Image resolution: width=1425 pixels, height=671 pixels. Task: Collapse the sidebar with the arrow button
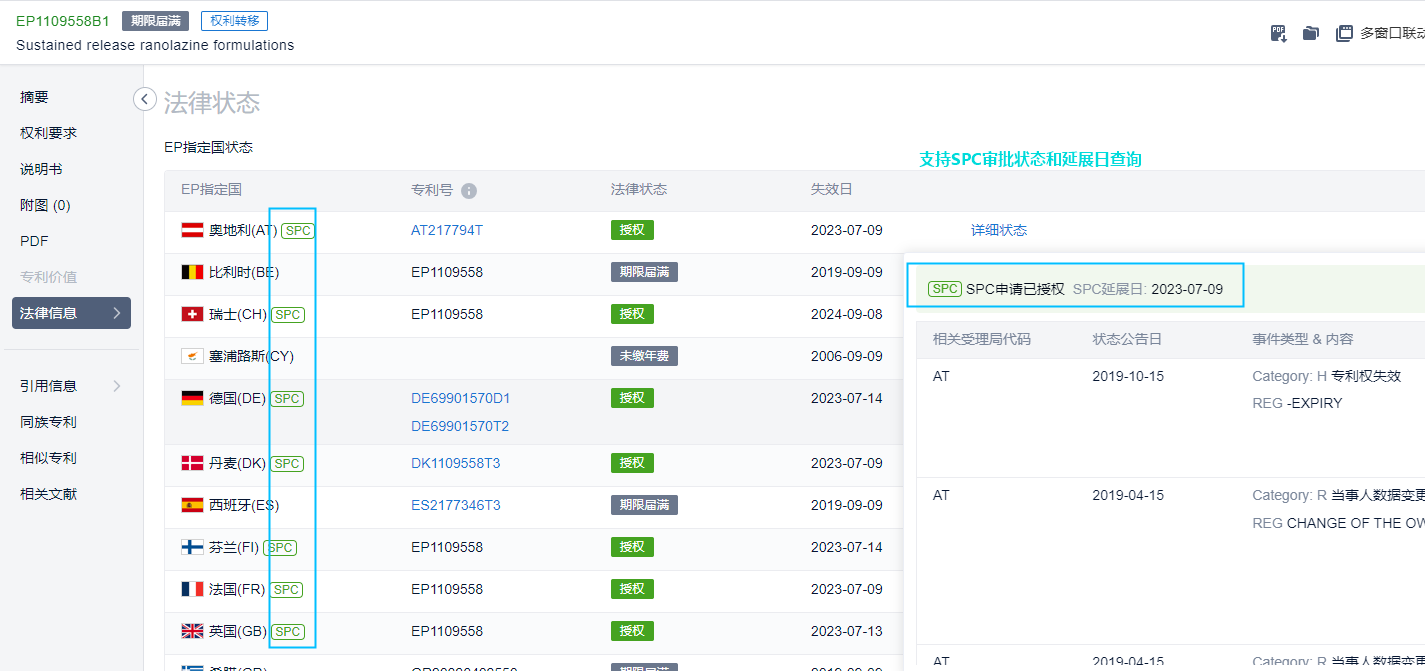coord(145,99)
